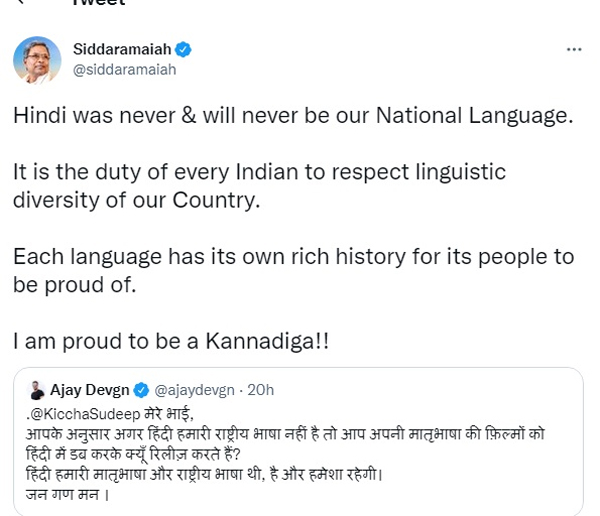Click the 20h timestamp on quoted tweet

(x=260, y=390)
